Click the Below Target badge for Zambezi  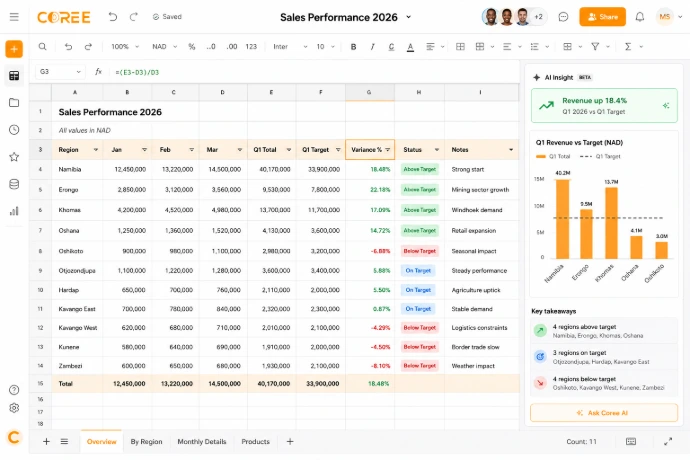[419, 366]
